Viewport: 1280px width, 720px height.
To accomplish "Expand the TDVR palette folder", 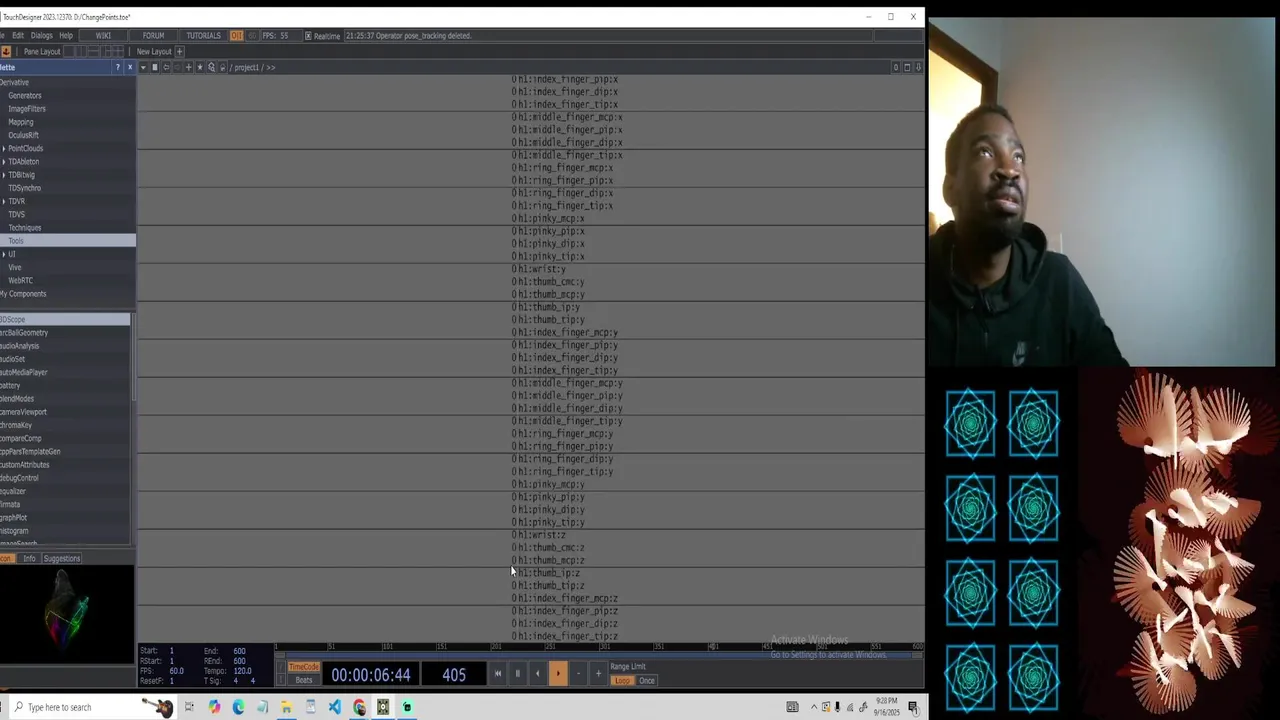I will pyautogui.click(x=4, y=201).
